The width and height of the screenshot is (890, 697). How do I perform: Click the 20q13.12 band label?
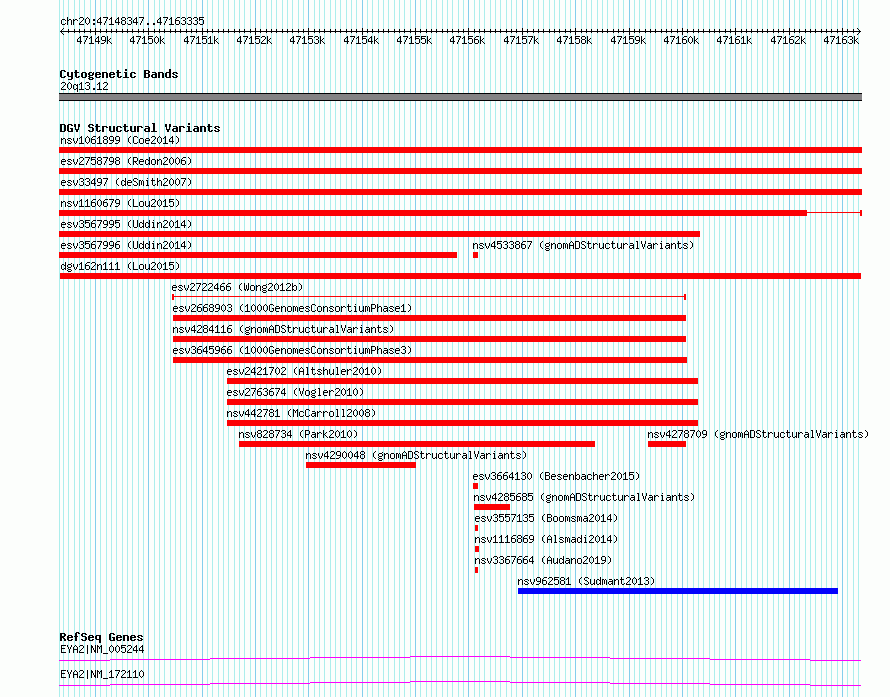[84, 86]
